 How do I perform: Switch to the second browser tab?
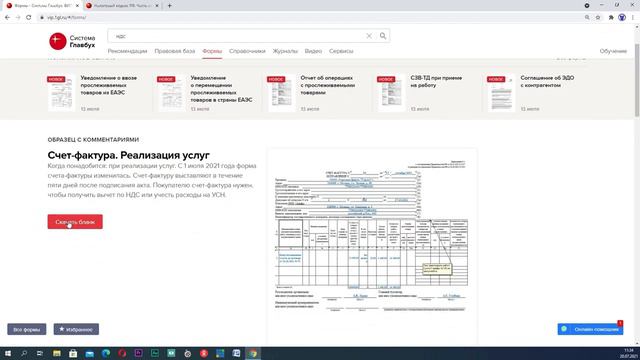click(x=122, y=6)
